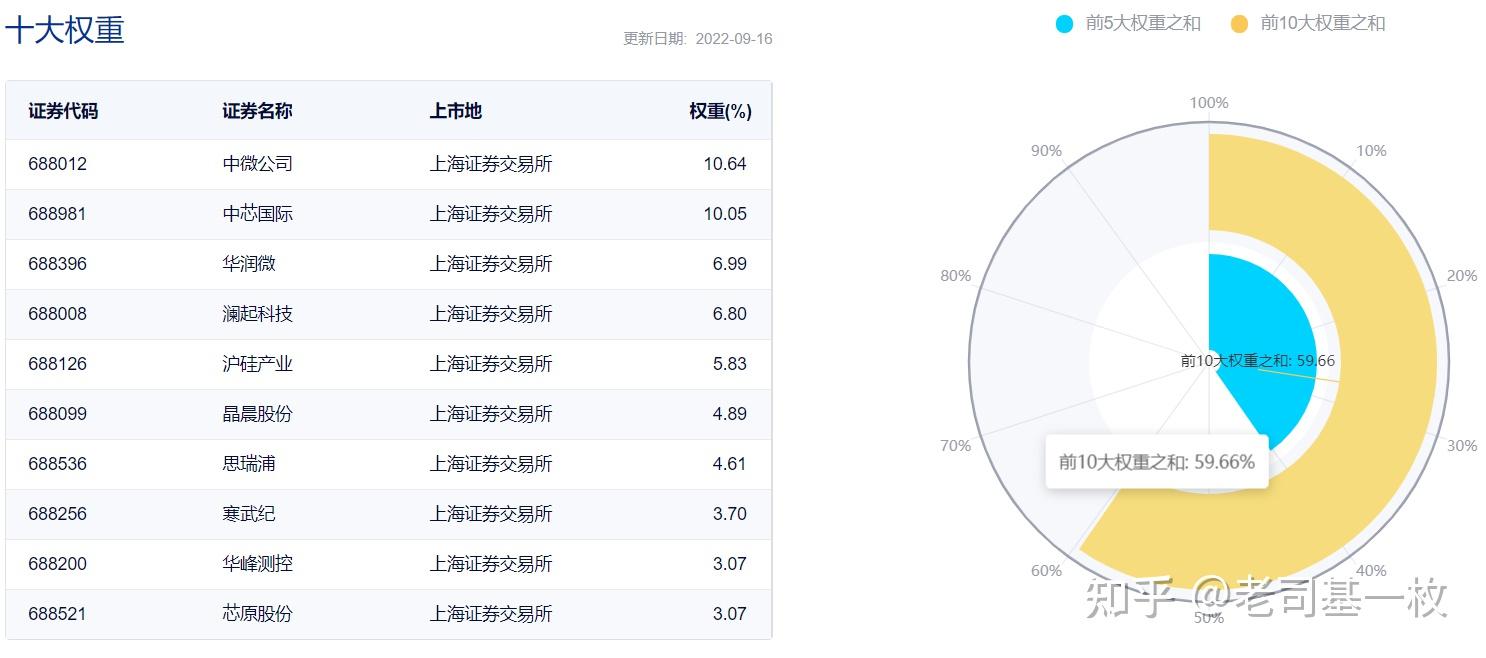Click the security name 华峰测控
The height and width of the screenshot is (658, 1486).
coord(258,564)
